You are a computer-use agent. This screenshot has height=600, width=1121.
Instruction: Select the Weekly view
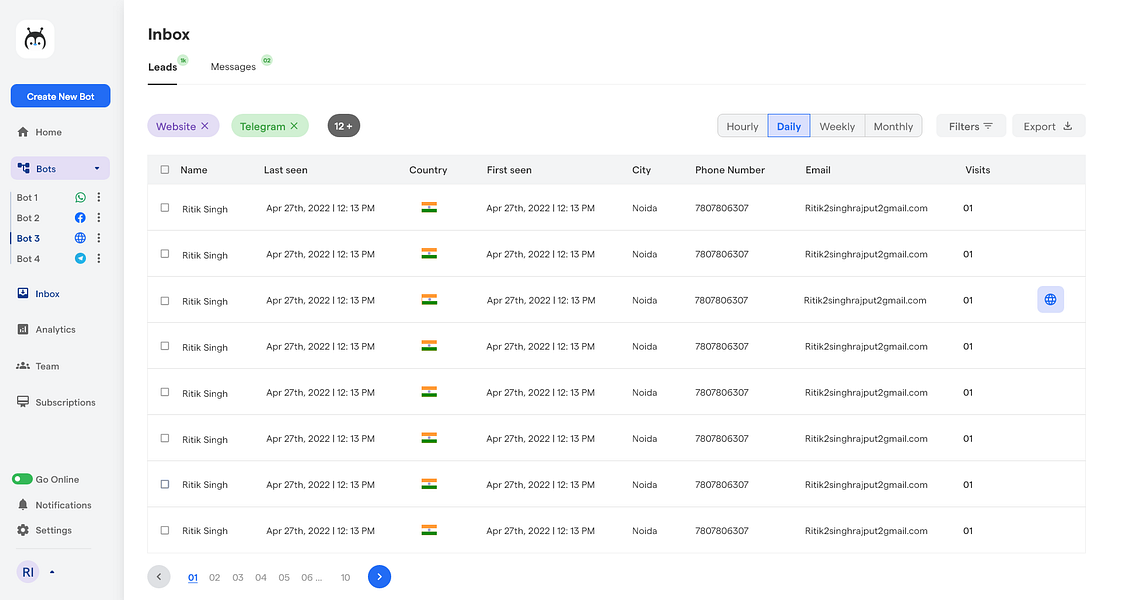point(837,126)
